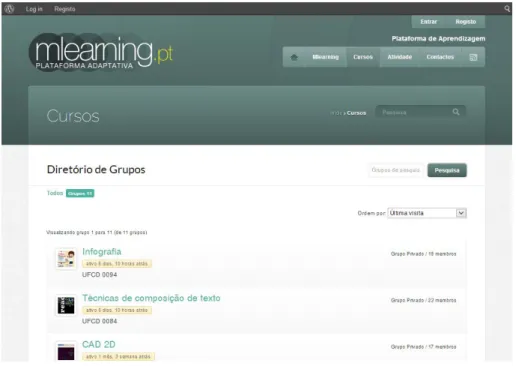Click the Técnicas de composição activity time badge
This screenshot has height=366, width=516.
pyautogui.click(x=117, y=310)
